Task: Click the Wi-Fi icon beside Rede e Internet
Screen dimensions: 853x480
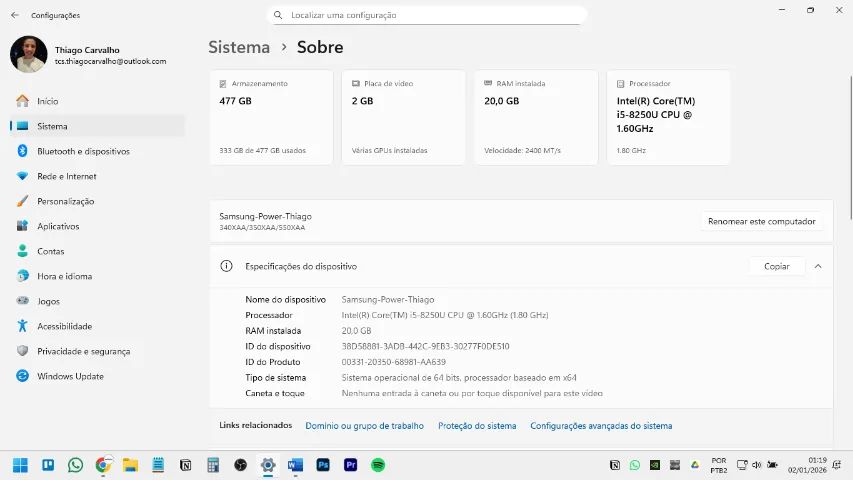Action: coord(22,176)
